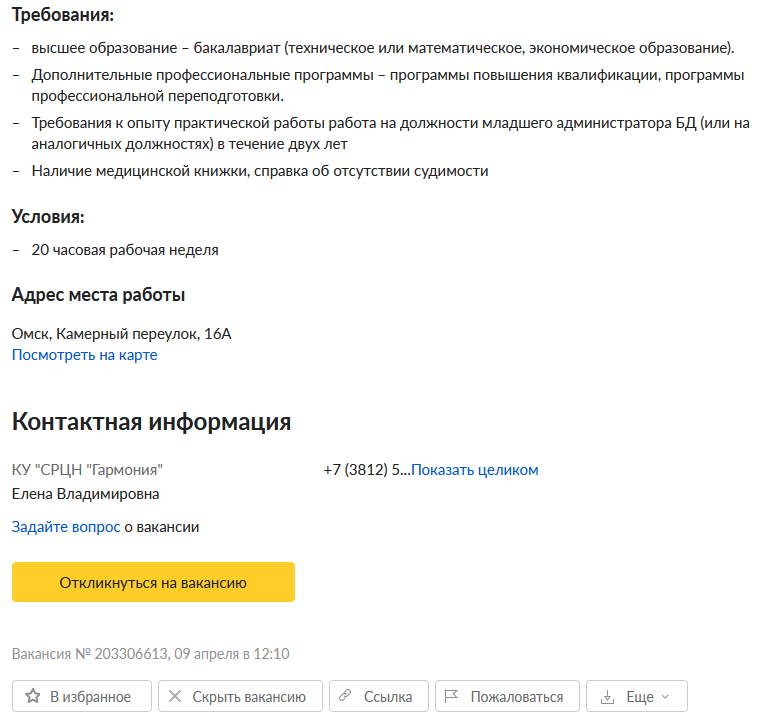Expand the Еще dropdown chevron
Image resolution: width=763 pixels, height=724 pixels.
666,697
